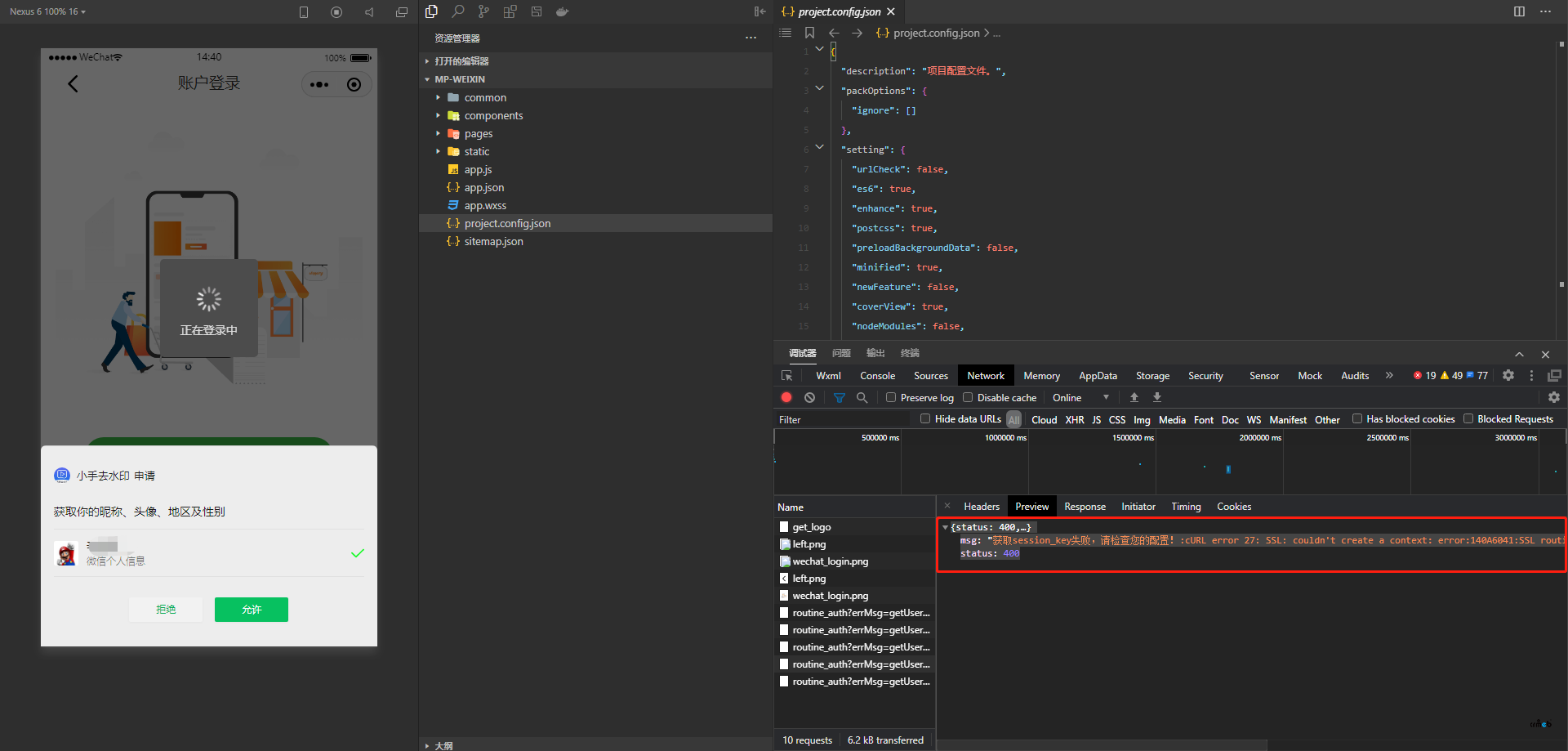Open network search magnifier
1568x751 pixels.
click(862, 397)
